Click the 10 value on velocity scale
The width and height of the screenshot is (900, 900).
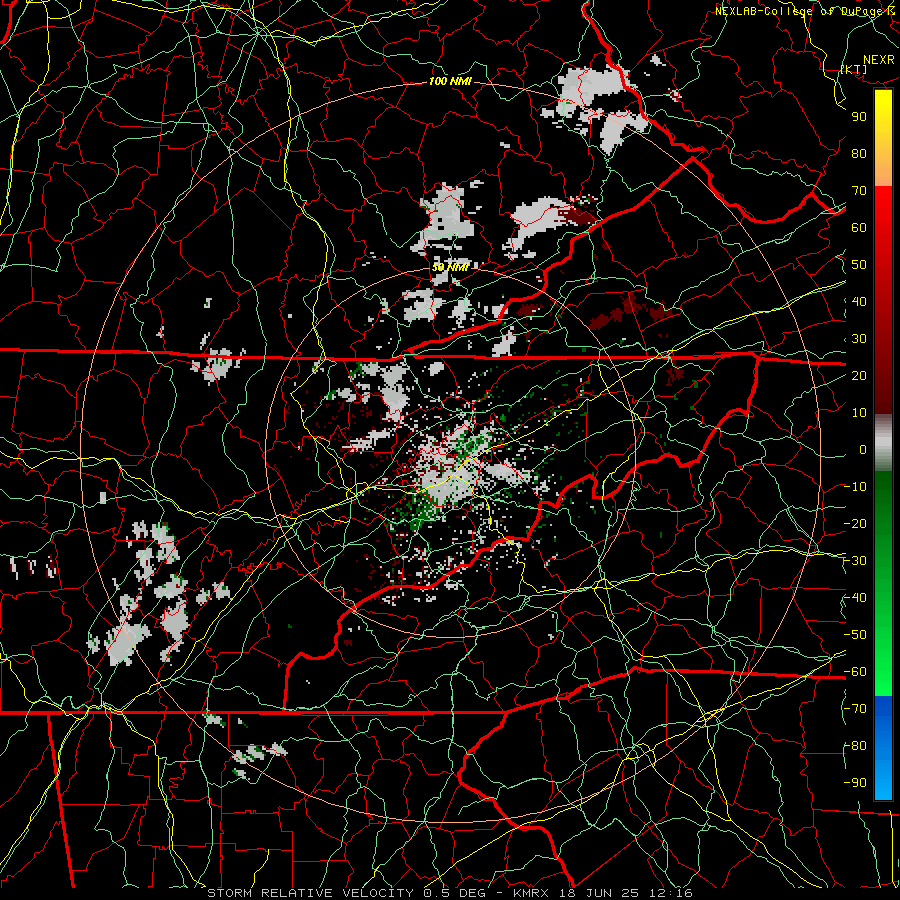(x=859, y=413)
